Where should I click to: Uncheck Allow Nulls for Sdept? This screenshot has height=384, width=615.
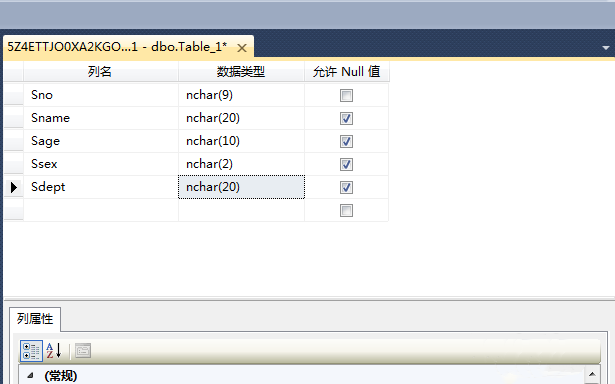346,187
